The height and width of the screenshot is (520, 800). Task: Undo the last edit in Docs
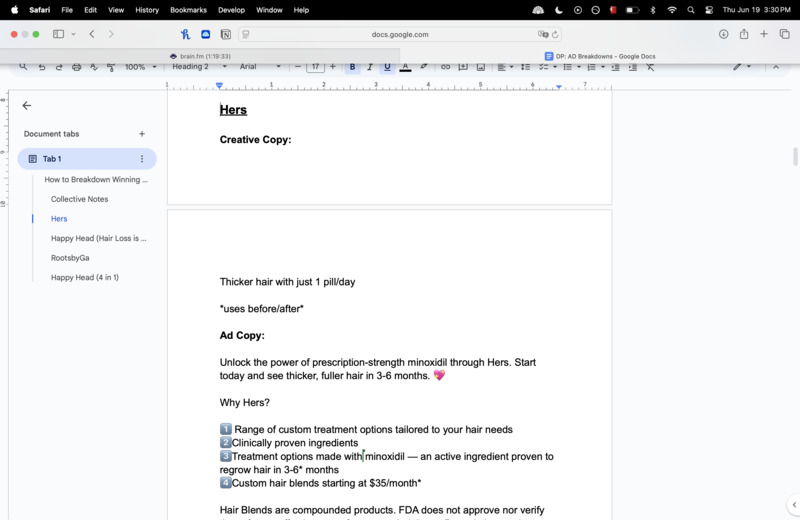point(42,67)
